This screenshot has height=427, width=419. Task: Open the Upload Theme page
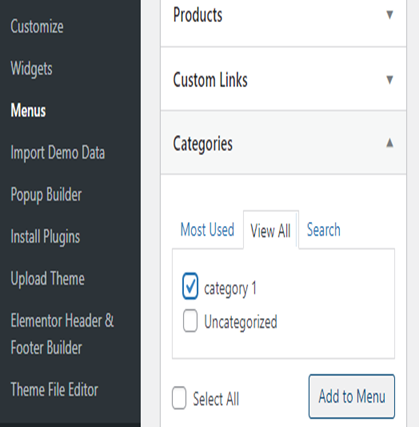[x=47, y=279]
